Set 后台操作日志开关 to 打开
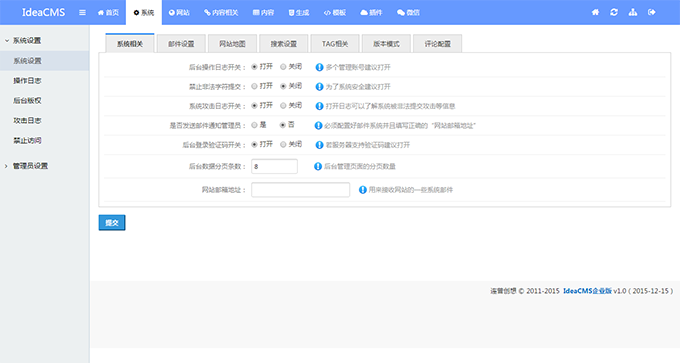Viewport: 680px width, 363px height. 255,67
